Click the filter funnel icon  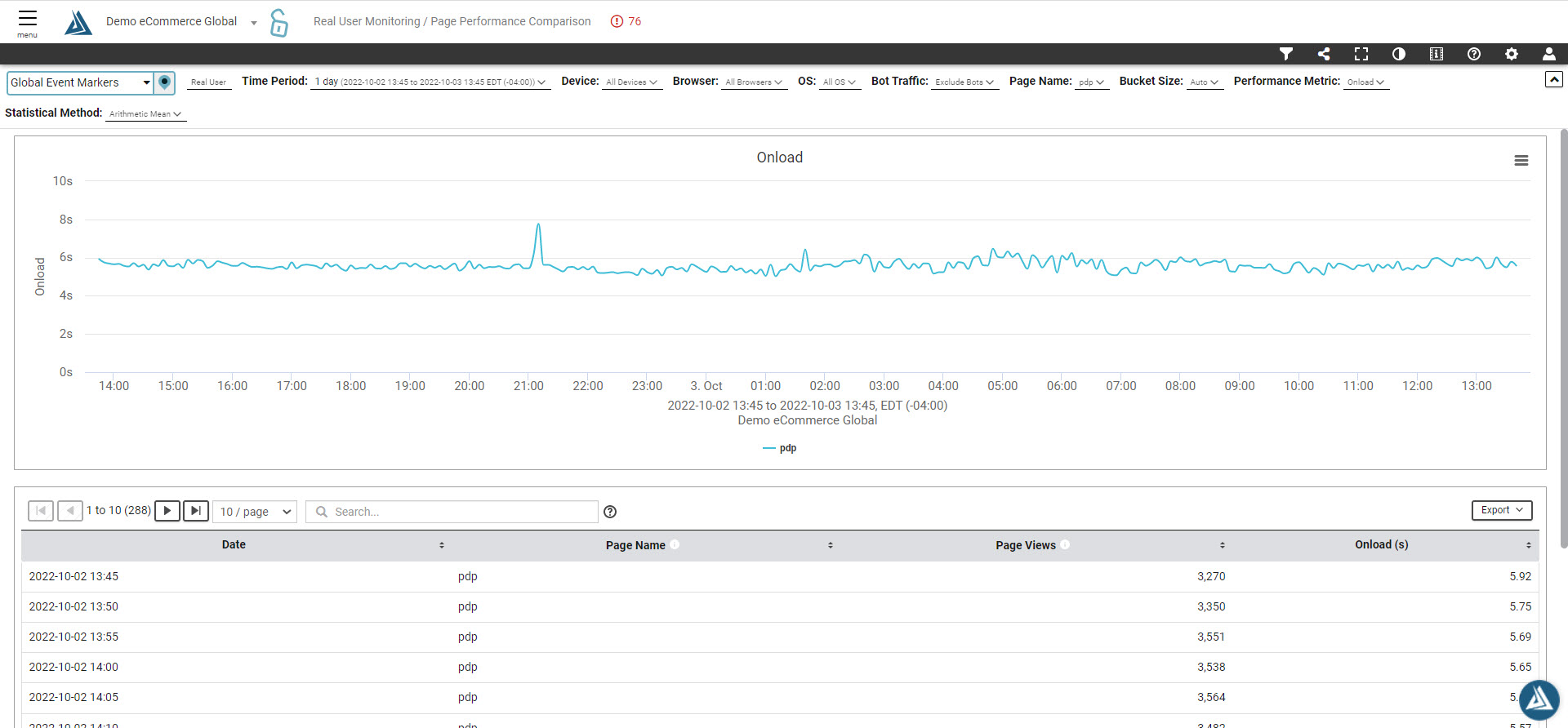point(1286,54)
